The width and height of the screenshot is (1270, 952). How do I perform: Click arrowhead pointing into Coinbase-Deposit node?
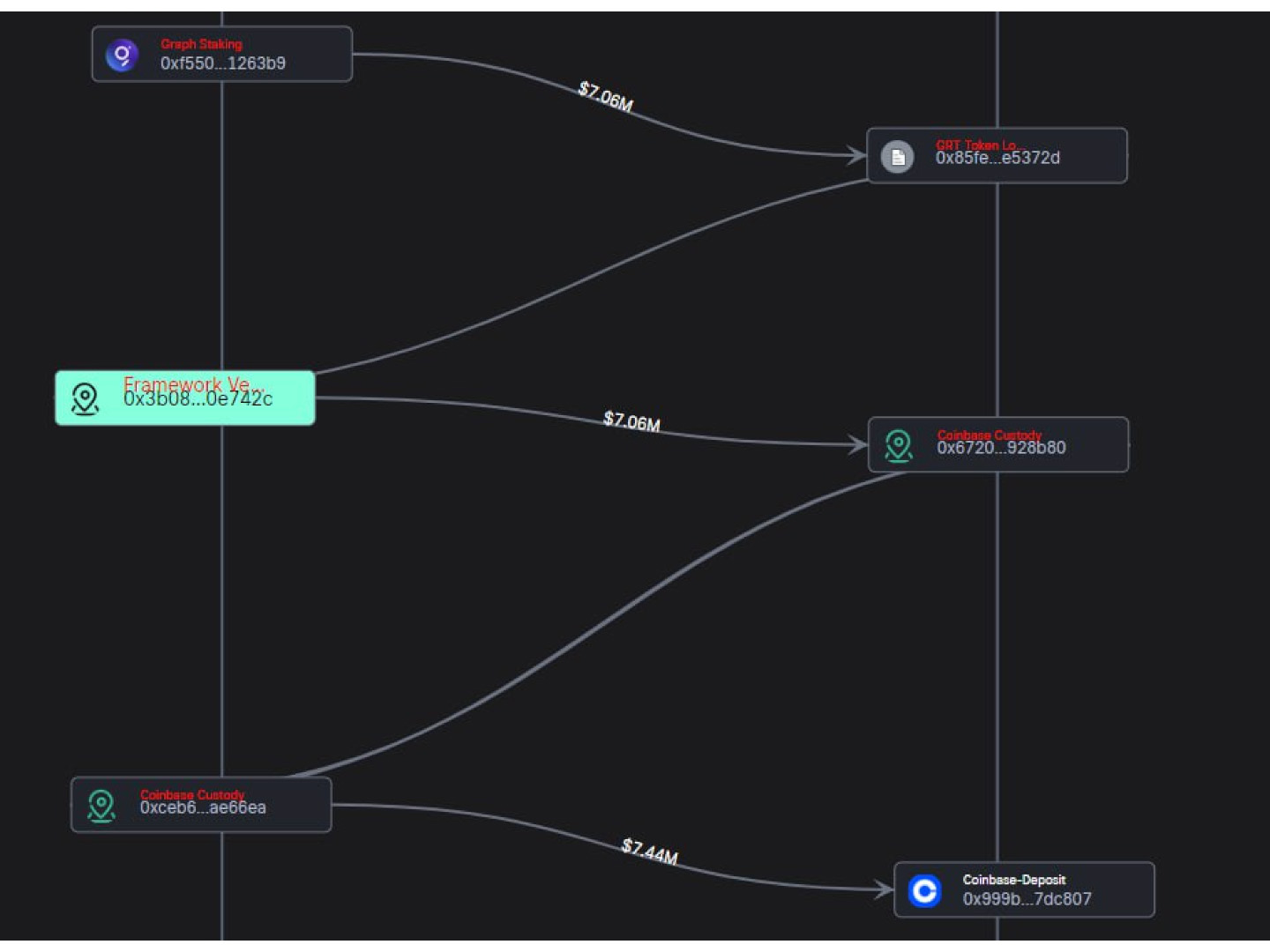click(883, 889)
